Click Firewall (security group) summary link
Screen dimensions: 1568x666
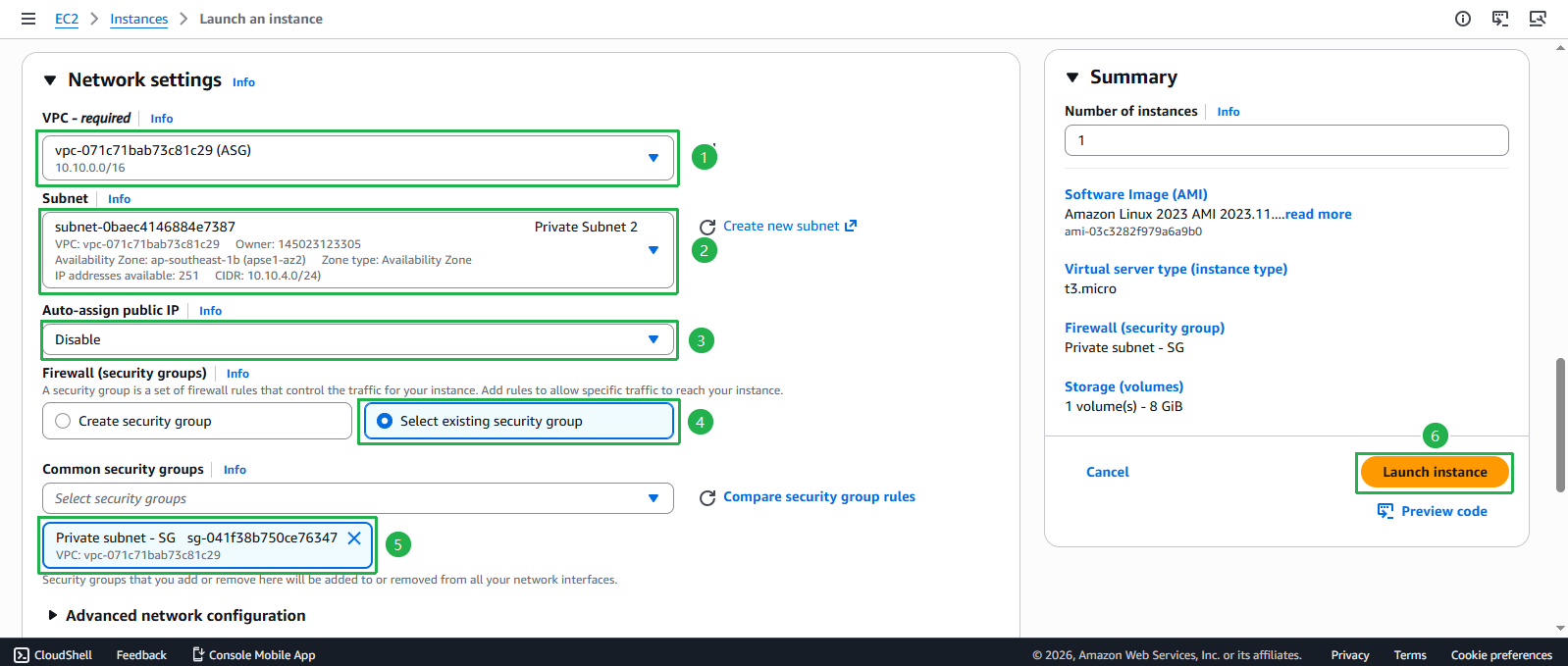click(1144, 328)
